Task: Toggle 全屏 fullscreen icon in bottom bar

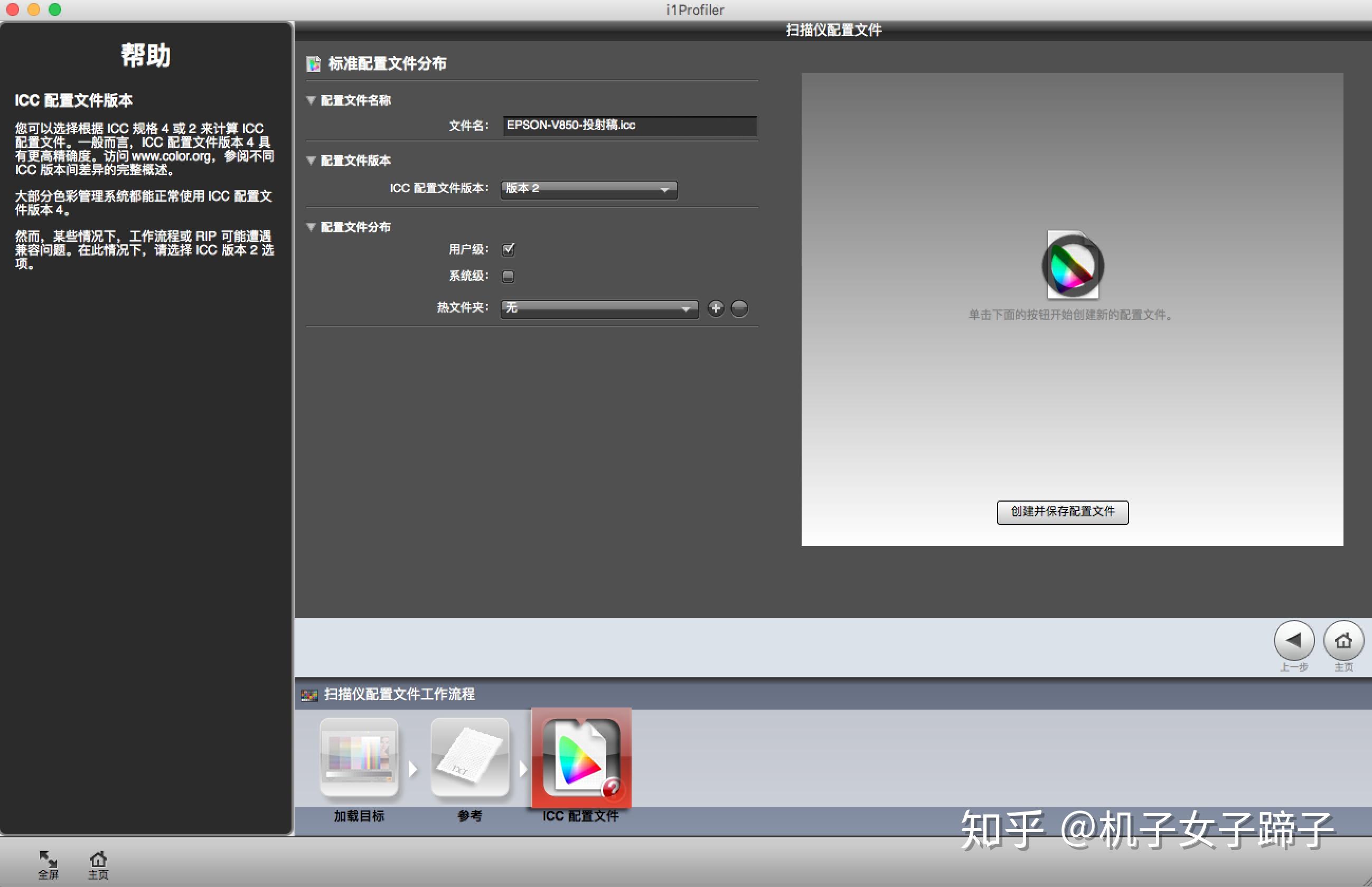Action: click(49, 860)
